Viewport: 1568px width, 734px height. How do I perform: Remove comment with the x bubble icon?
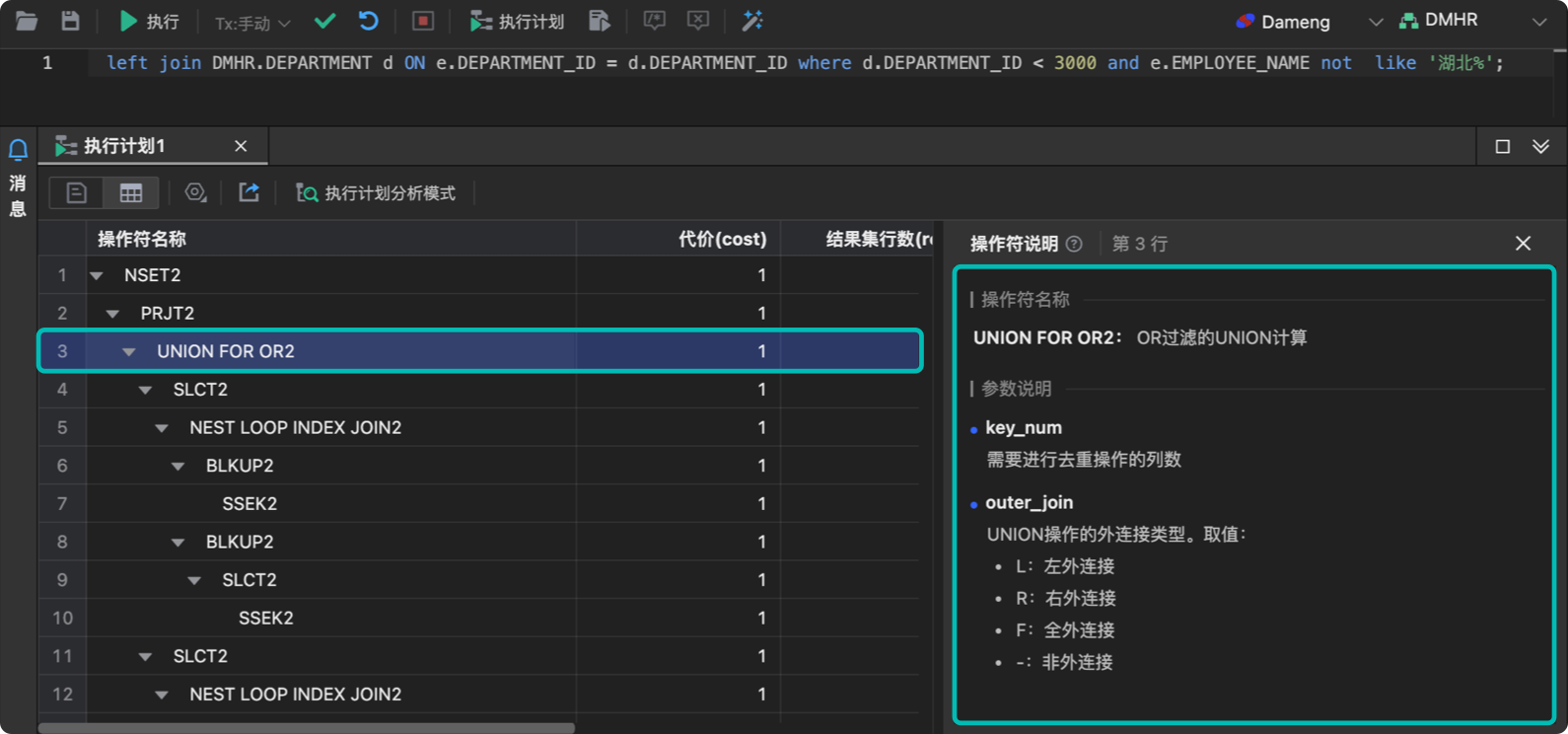[697, 21]
